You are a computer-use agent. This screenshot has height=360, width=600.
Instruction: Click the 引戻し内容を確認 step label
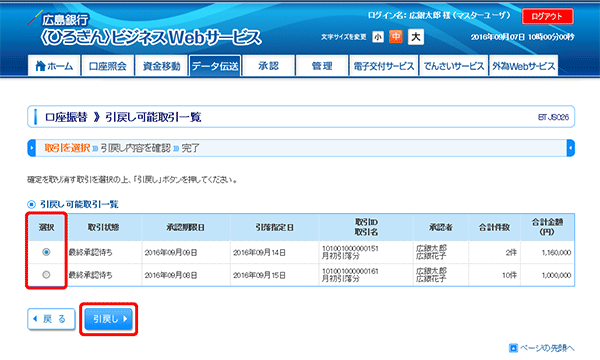135,148
